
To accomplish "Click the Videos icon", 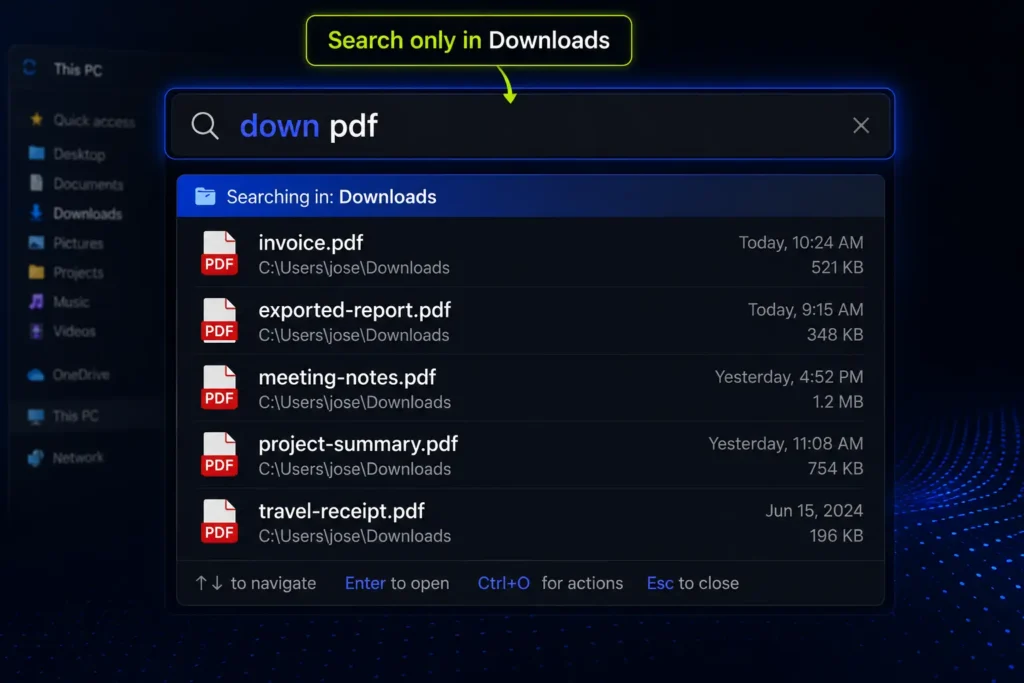I will click(37, 331).
